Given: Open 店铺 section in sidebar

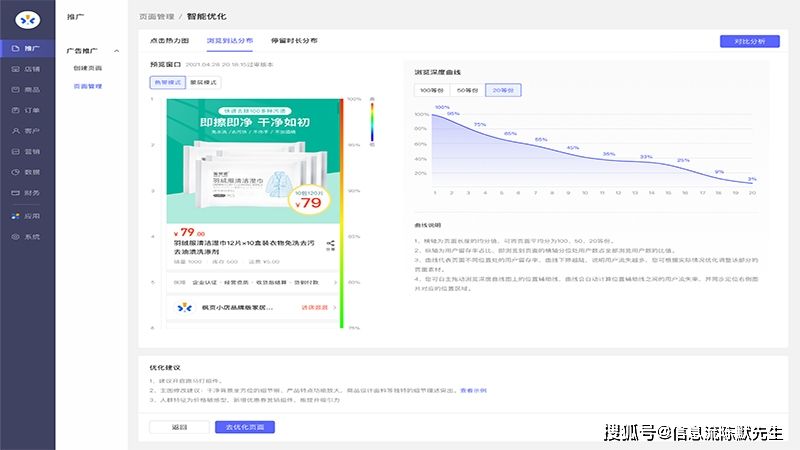Looking at the screenshot, I should 28,69.
